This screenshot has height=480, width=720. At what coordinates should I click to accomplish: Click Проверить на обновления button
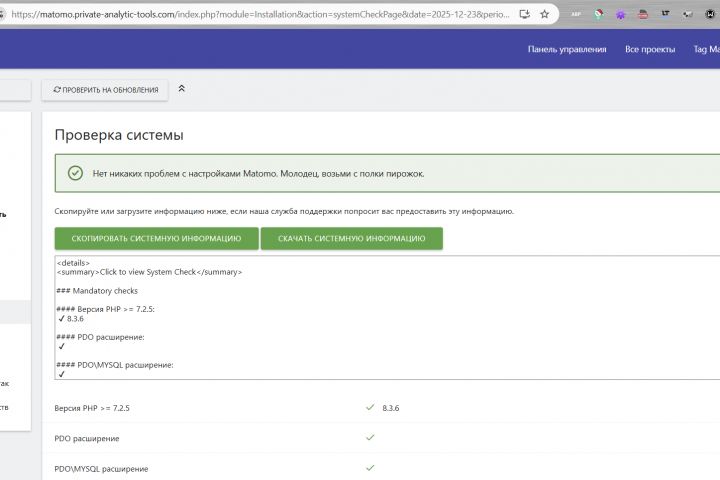pyautogui.click(x=105, y=90)
